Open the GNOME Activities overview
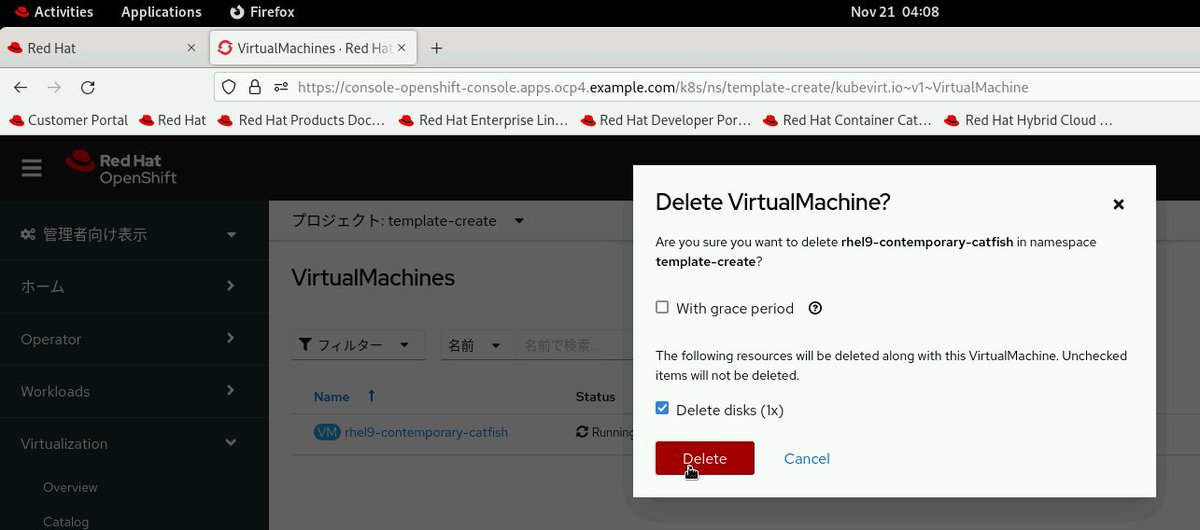The height and width of the screenshot is (530, 1200). pos(53,12)
